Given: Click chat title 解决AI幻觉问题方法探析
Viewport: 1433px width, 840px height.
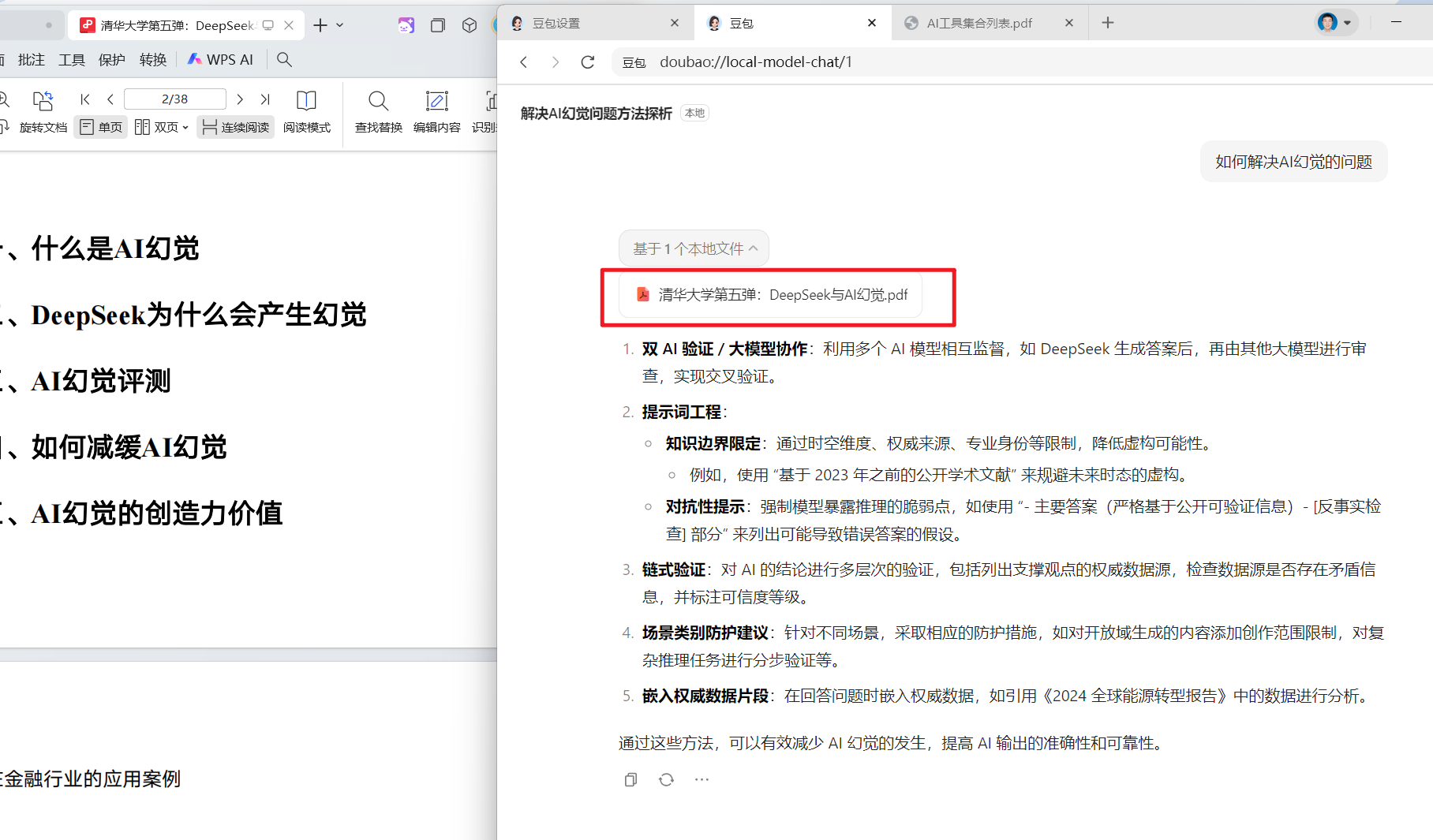Looking at the screenshot, I should (596, 114).
